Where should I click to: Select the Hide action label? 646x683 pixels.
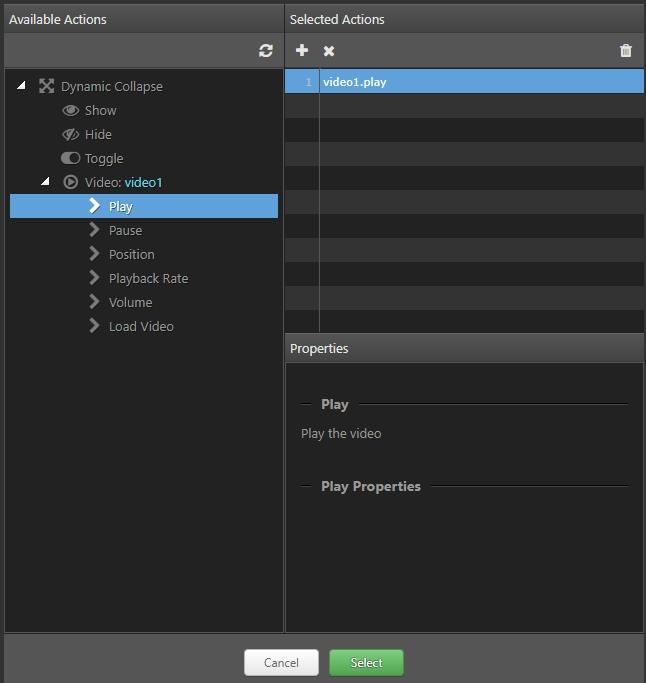pyautogui.click(x=98, y=135)
